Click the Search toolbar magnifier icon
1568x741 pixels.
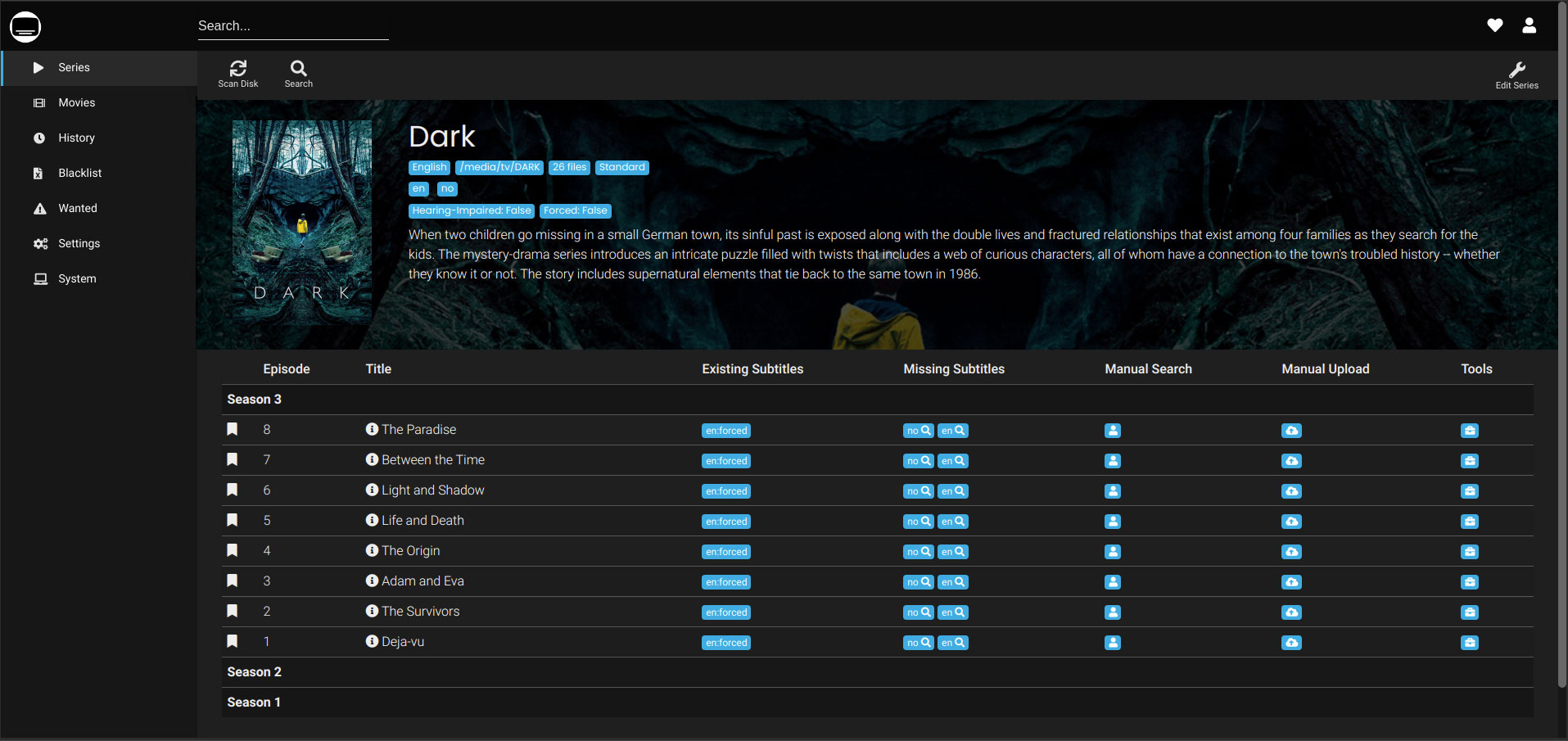click(x=298, y=69)
